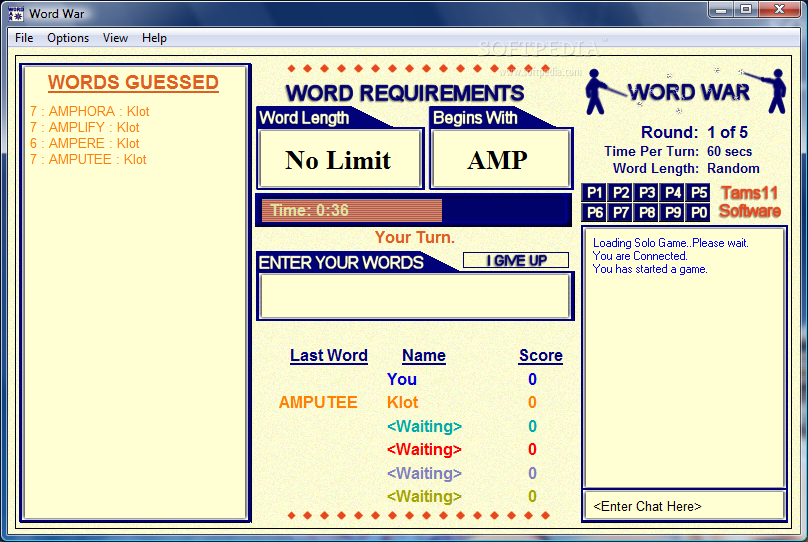808x542 pixels.
Task: Click the player name Klot in scoreboard
Action: [x=402, y=402]
